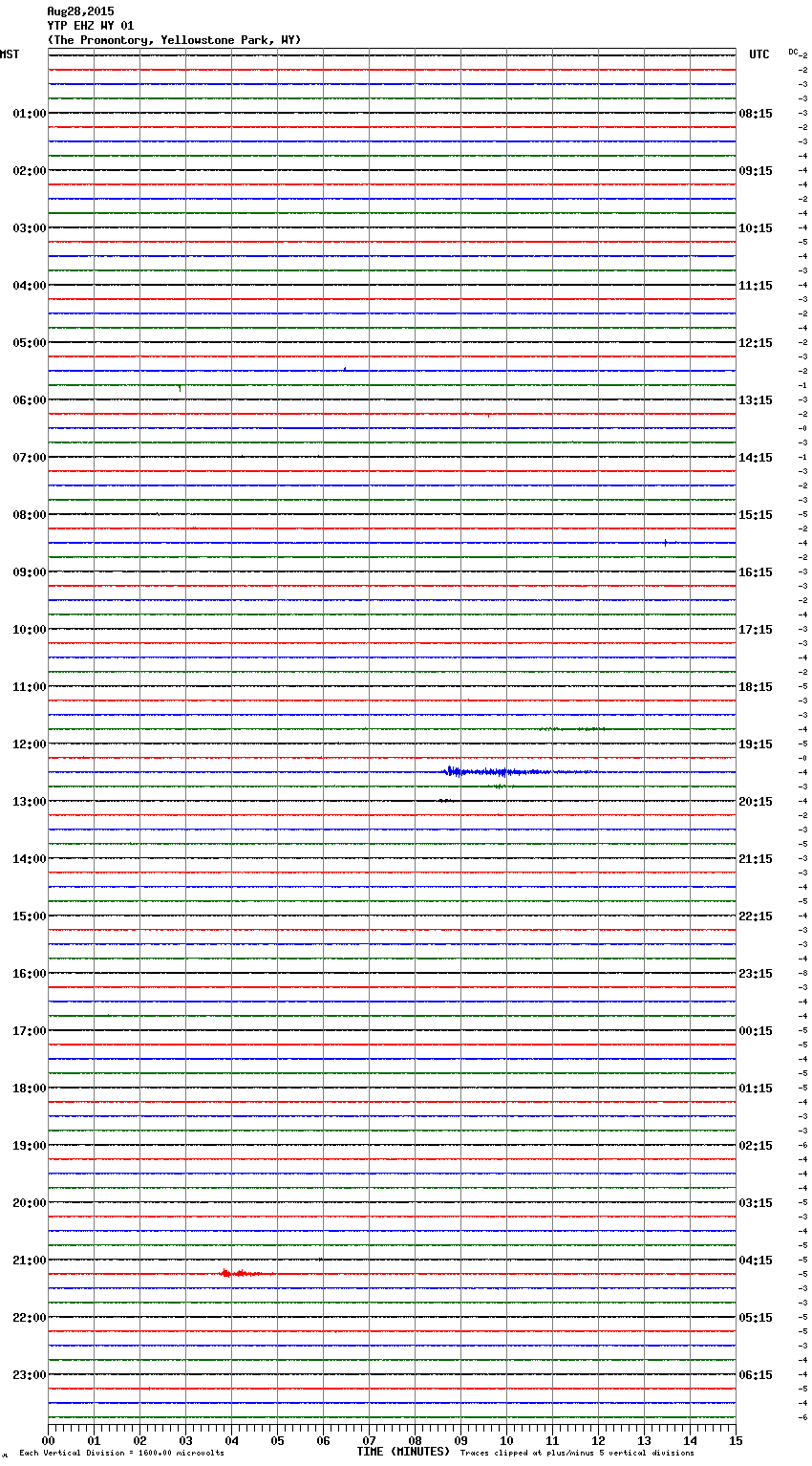Viewport: 812px width, 1466px height.
Task: Click the Promontory, Yellowstone Park location text
Action: 174,40
